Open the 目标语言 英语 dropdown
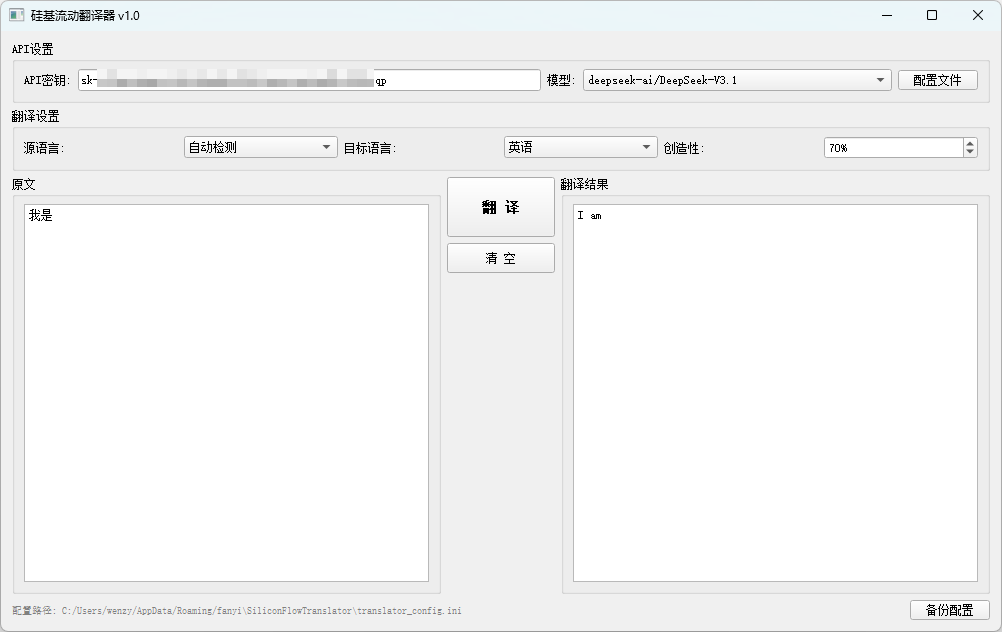This screenshot has width=1002, height=632. 580,147
